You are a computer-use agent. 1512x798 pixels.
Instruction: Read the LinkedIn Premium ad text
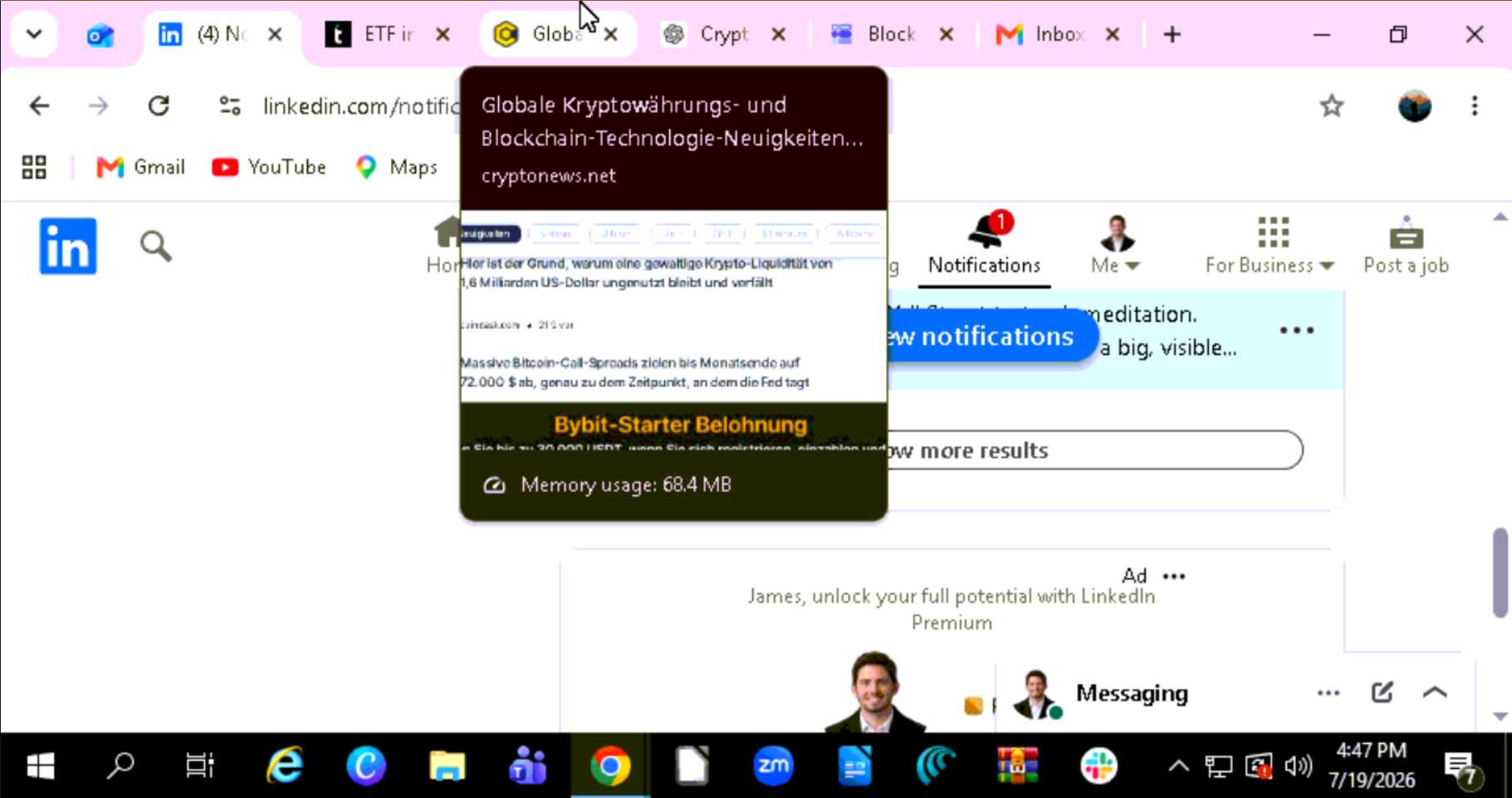tap(952, 610)
